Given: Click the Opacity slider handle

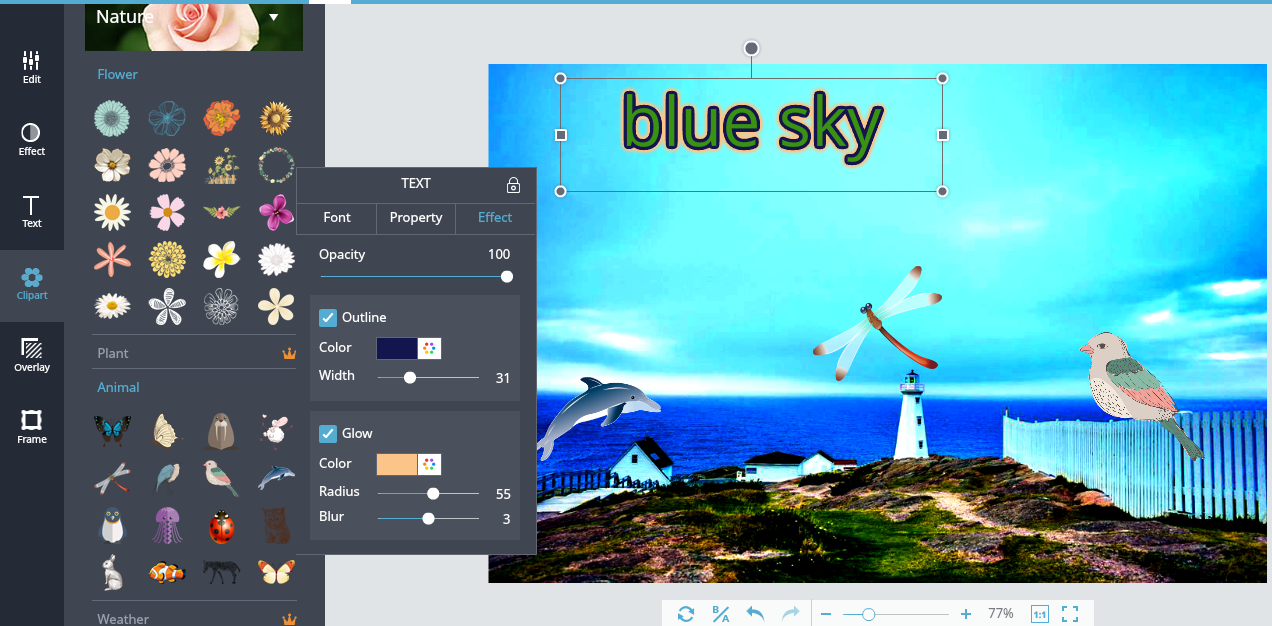Looking at the screenshot, I should (507, 277).
